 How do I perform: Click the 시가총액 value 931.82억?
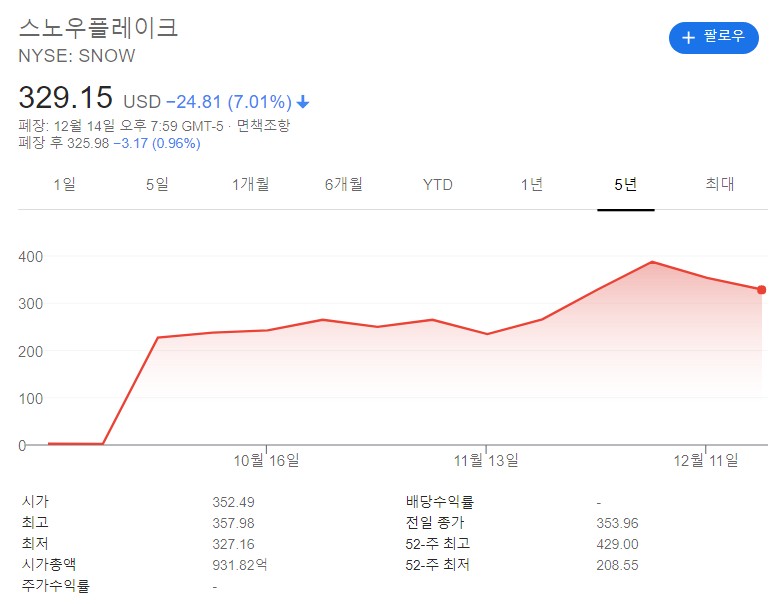(240, 565)
